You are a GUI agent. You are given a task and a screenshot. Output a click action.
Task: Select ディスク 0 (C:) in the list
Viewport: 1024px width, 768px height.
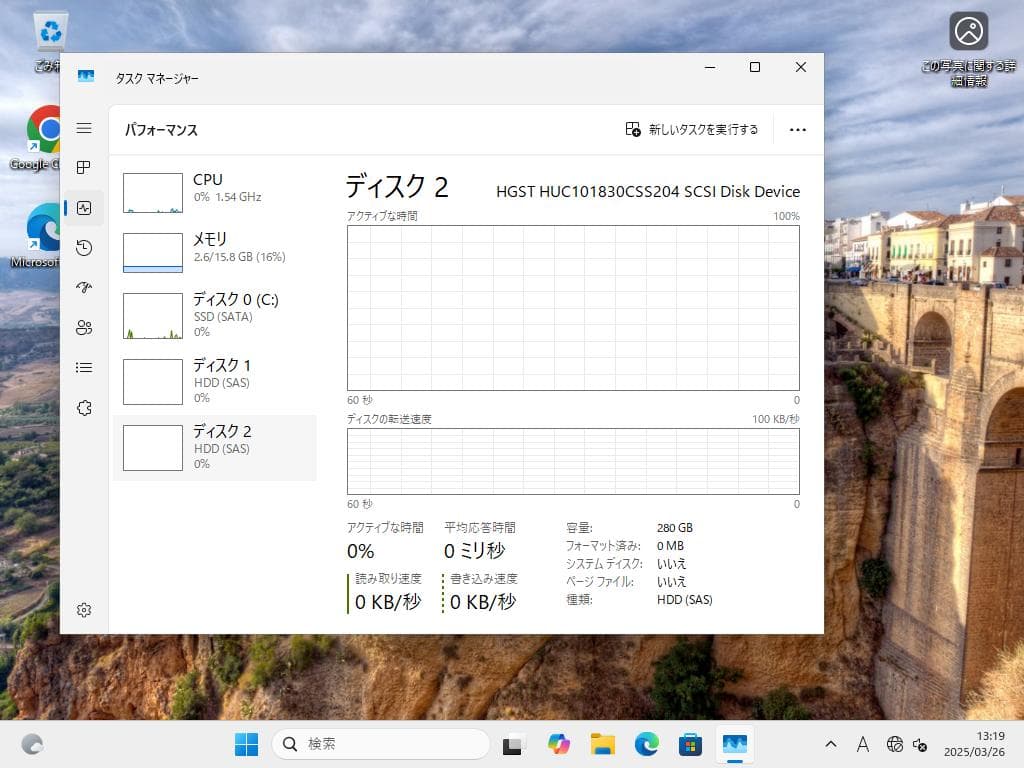click(x=215, y=315)
